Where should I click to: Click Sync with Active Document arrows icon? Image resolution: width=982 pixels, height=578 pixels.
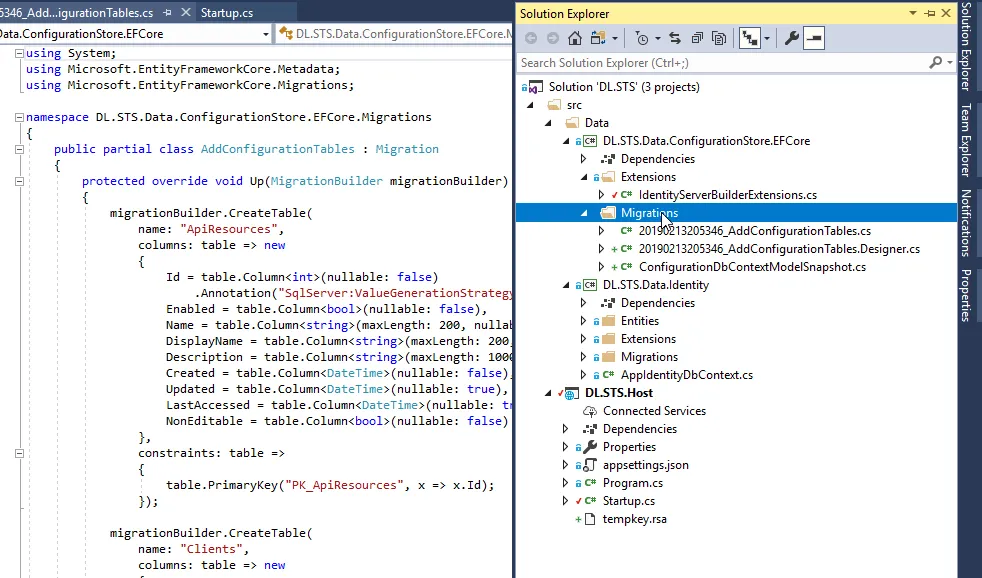[x=674, y=38]
